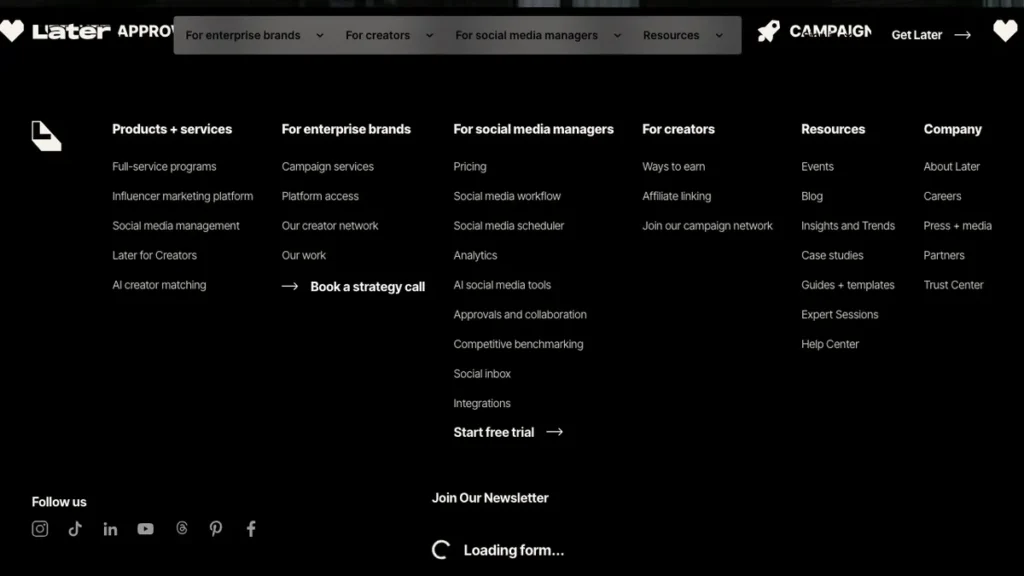1024x576 pixels.
Task: Open Later for Creators link
Action: click(x=154, y=255)
